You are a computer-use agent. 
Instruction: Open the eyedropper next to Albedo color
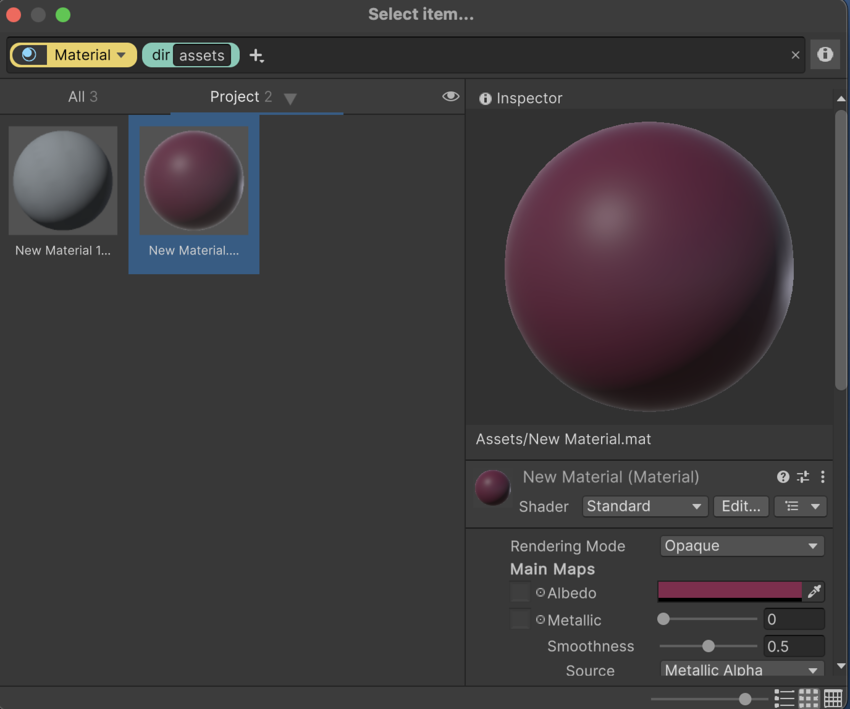tap(815, 592)
